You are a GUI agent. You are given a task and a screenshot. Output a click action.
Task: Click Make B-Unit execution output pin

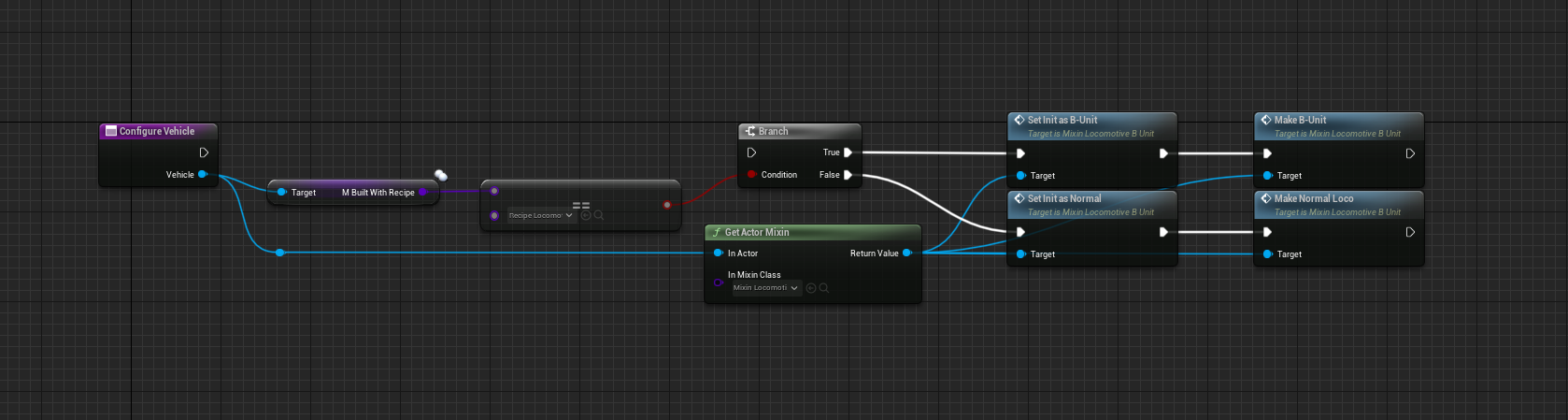[1410, 153]
